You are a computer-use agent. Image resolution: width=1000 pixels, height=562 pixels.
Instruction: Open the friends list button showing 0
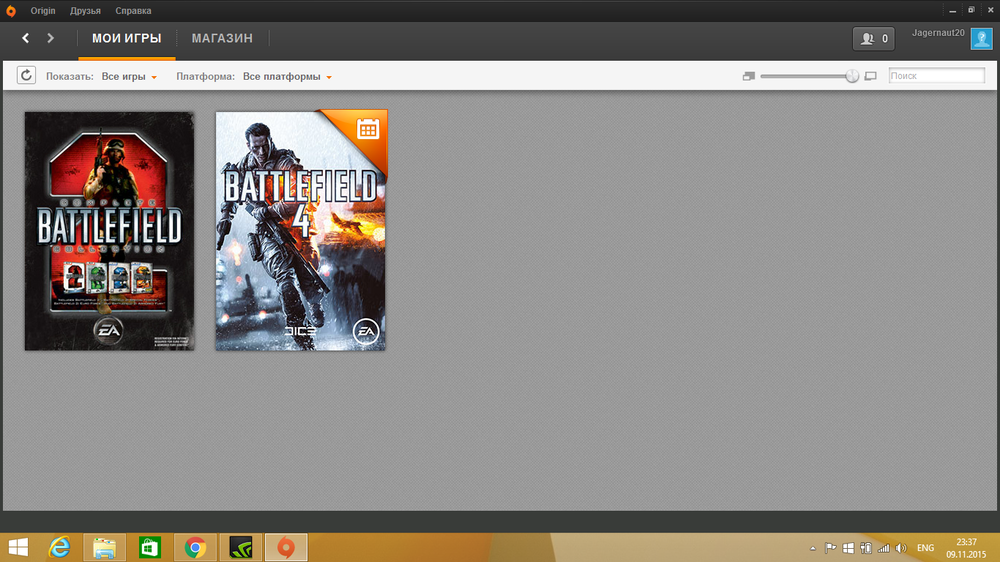[874, 39]
